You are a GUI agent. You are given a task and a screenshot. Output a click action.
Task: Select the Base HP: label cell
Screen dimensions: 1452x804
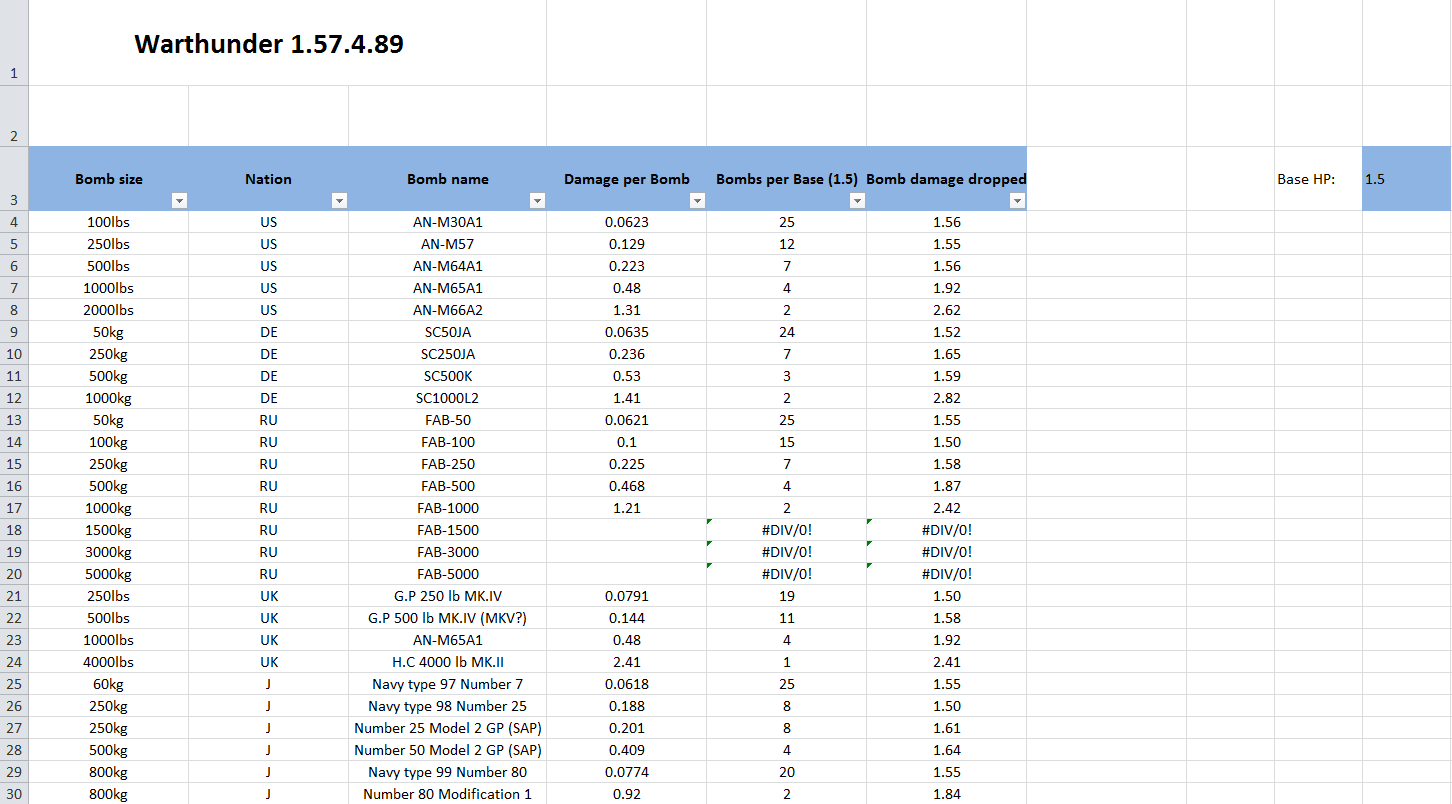coord(1318,179)
